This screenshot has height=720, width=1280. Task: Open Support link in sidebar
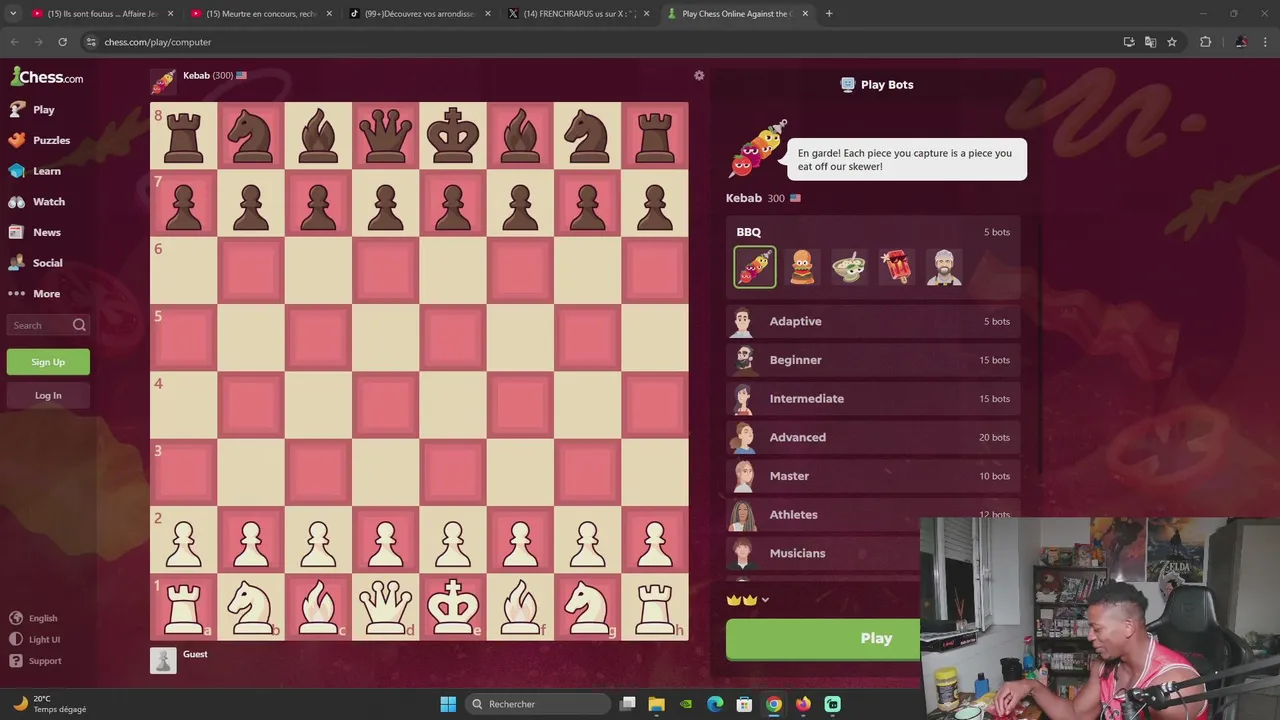click(x=36, y=661)
